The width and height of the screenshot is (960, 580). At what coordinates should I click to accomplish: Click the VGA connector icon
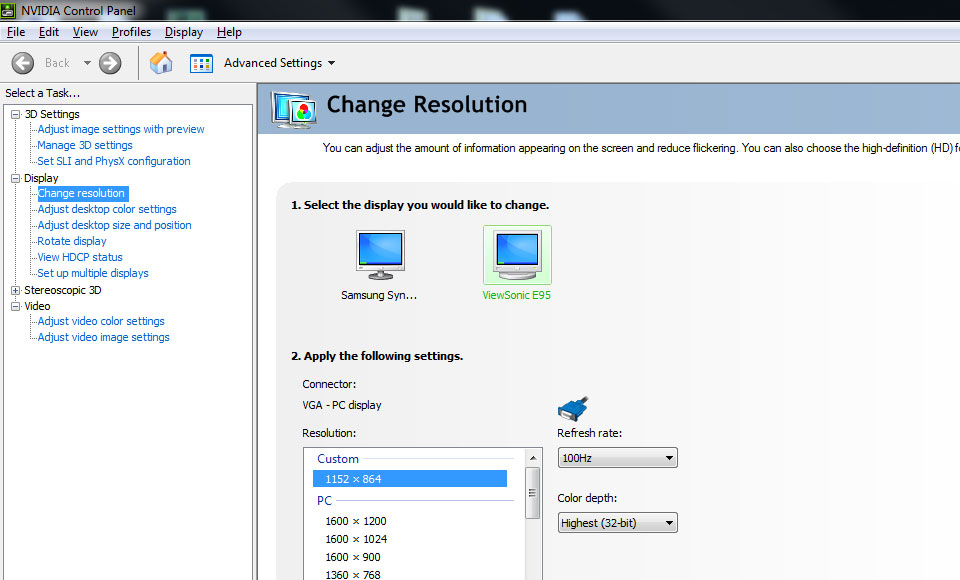(573, 409)
